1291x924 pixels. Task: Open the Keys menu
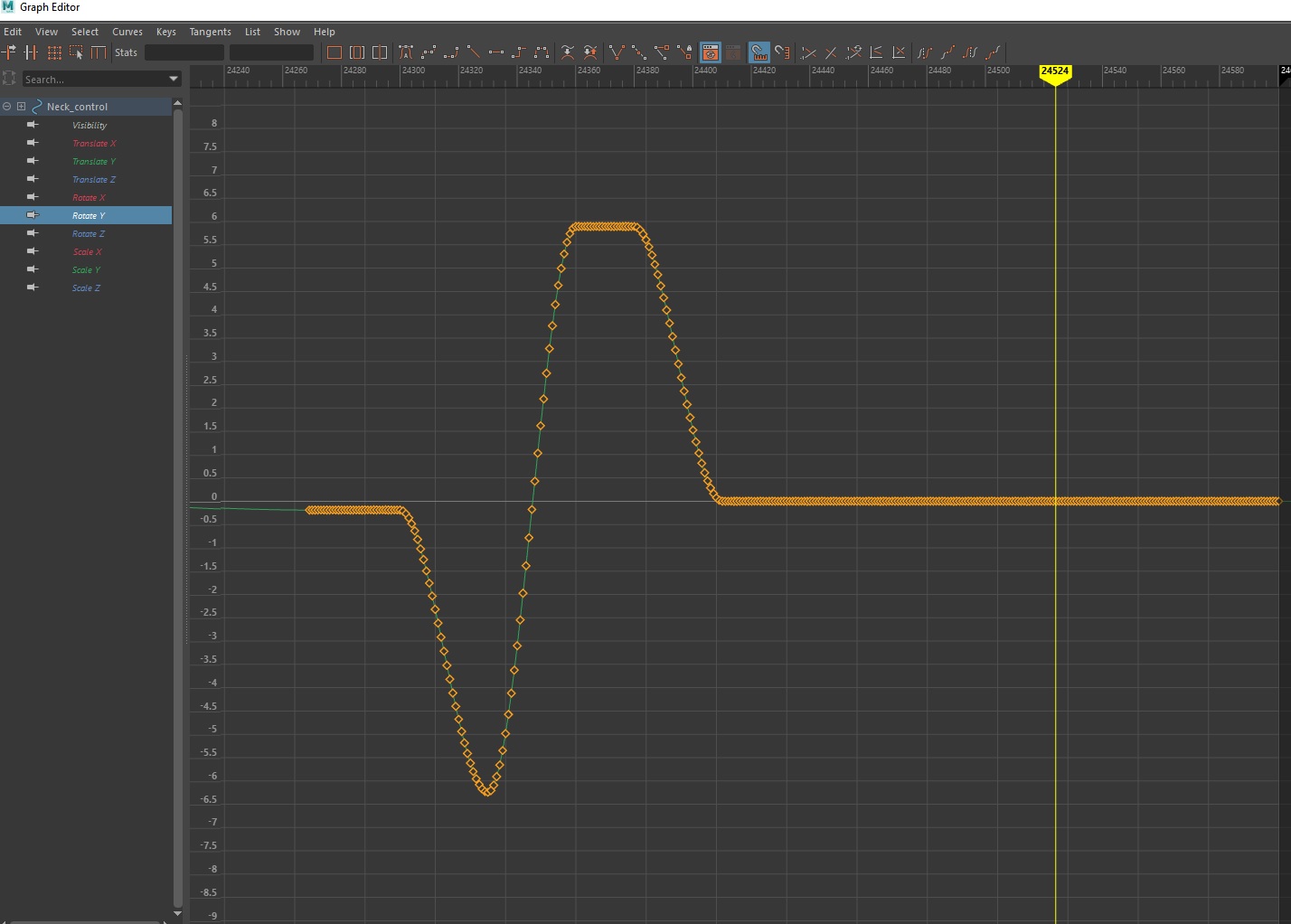pos(166,32)
